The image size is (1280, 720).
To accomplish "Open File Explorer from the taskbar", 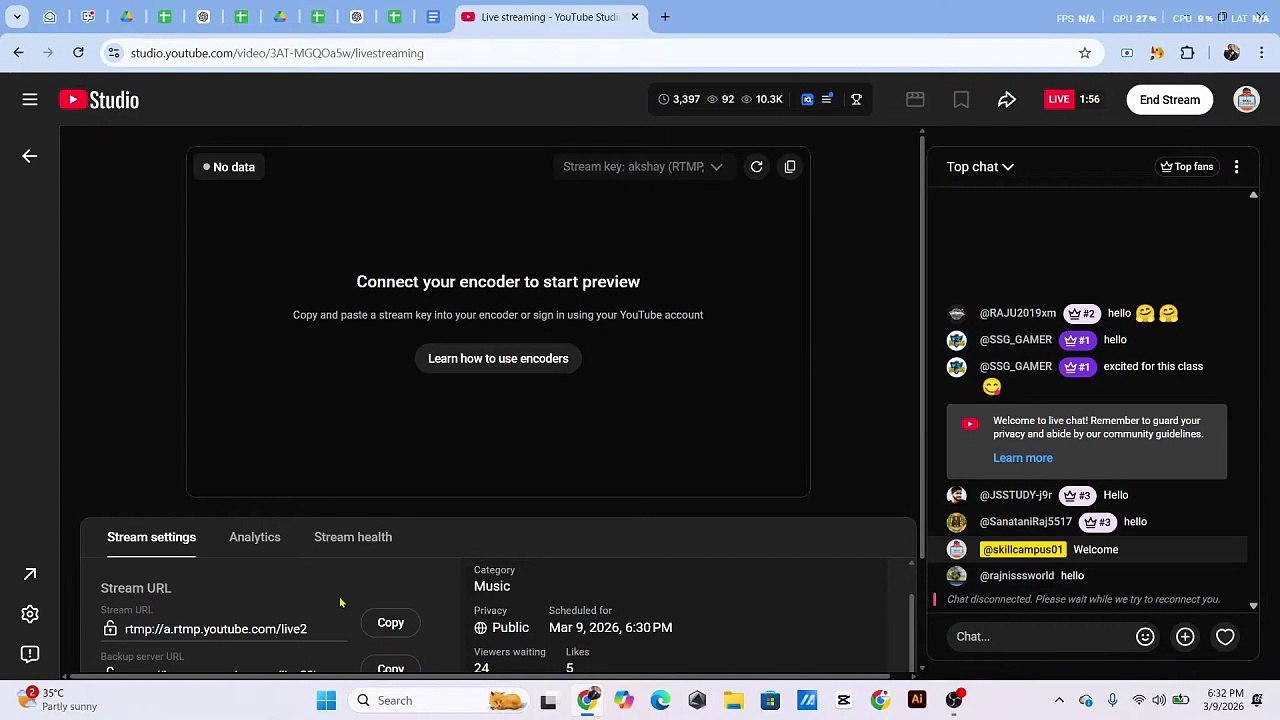I will tap(734, 700).
